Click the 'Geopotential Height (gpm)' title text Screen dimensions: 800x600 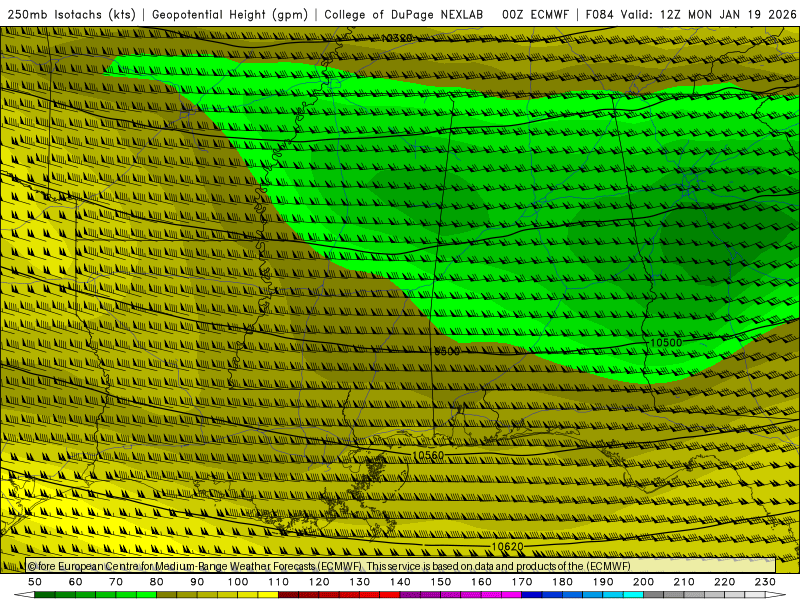230,14
